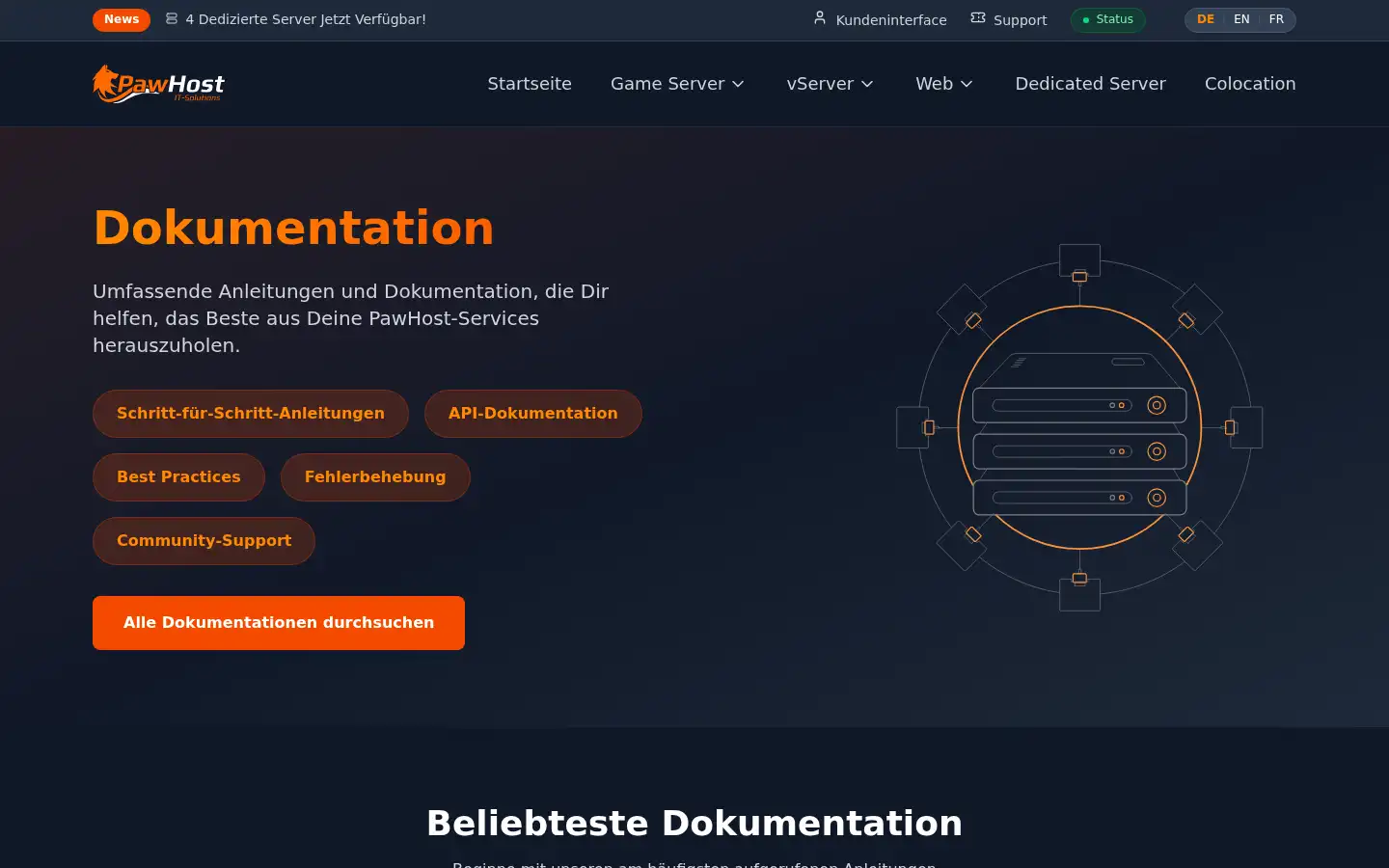This screenshot has height=868, width=1389.
Task: Expand the Game Server menu
Action: pyautogui.click(x=678, y=84)
